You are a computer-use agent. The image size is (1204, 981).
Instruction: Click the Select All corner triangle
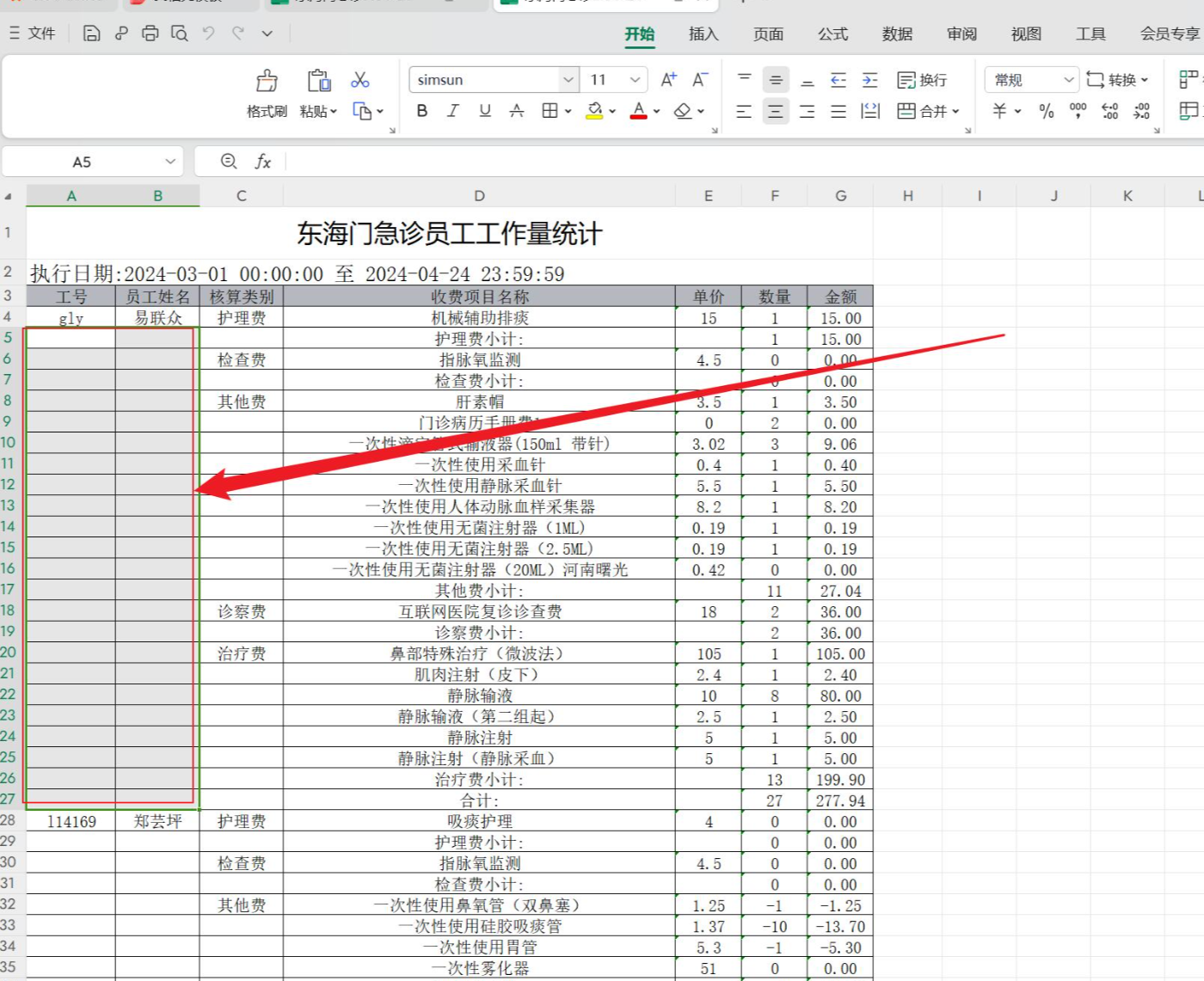tap(9, 196)
